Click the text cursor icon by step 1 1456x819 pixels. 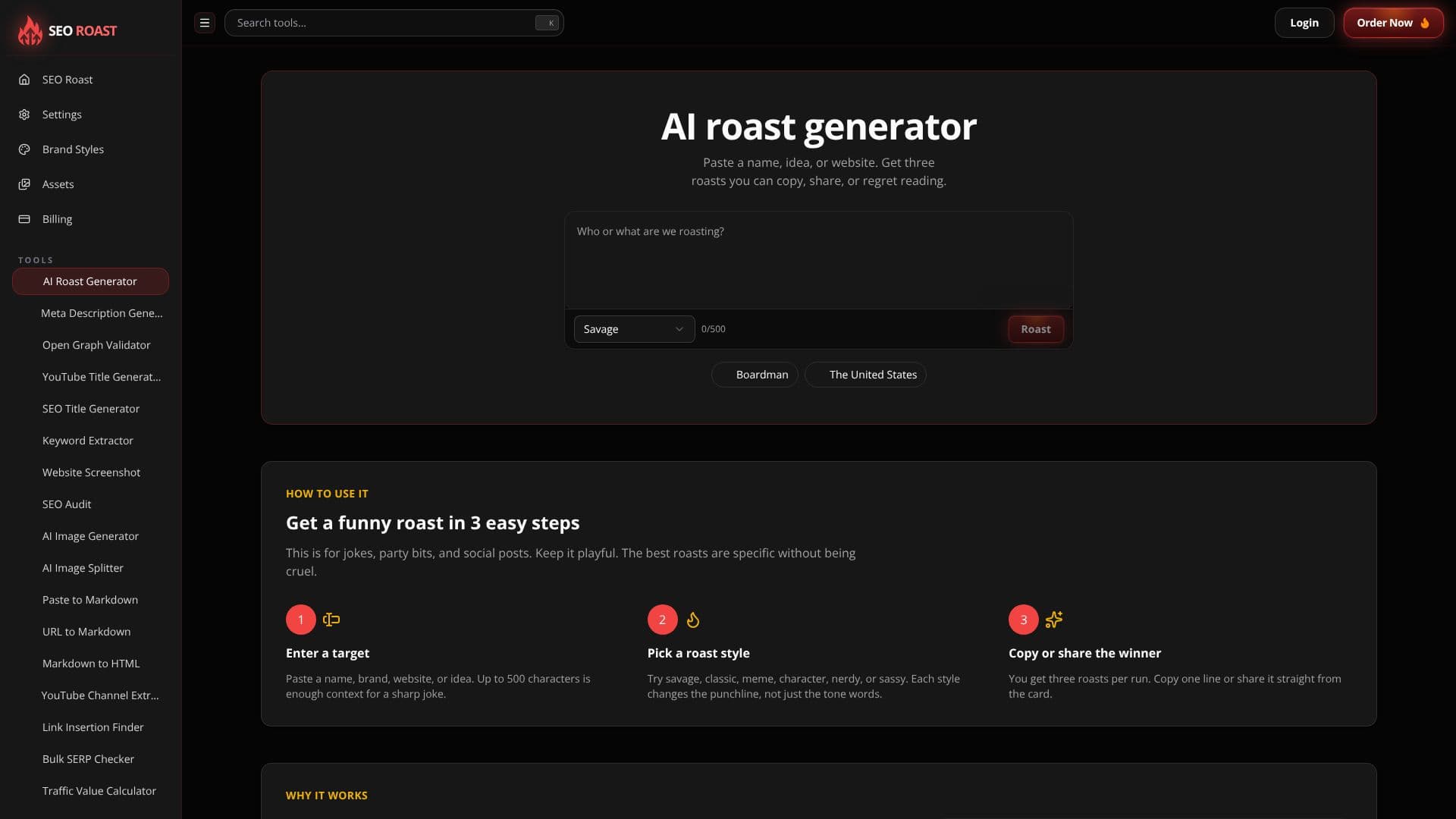pos(331,620)
